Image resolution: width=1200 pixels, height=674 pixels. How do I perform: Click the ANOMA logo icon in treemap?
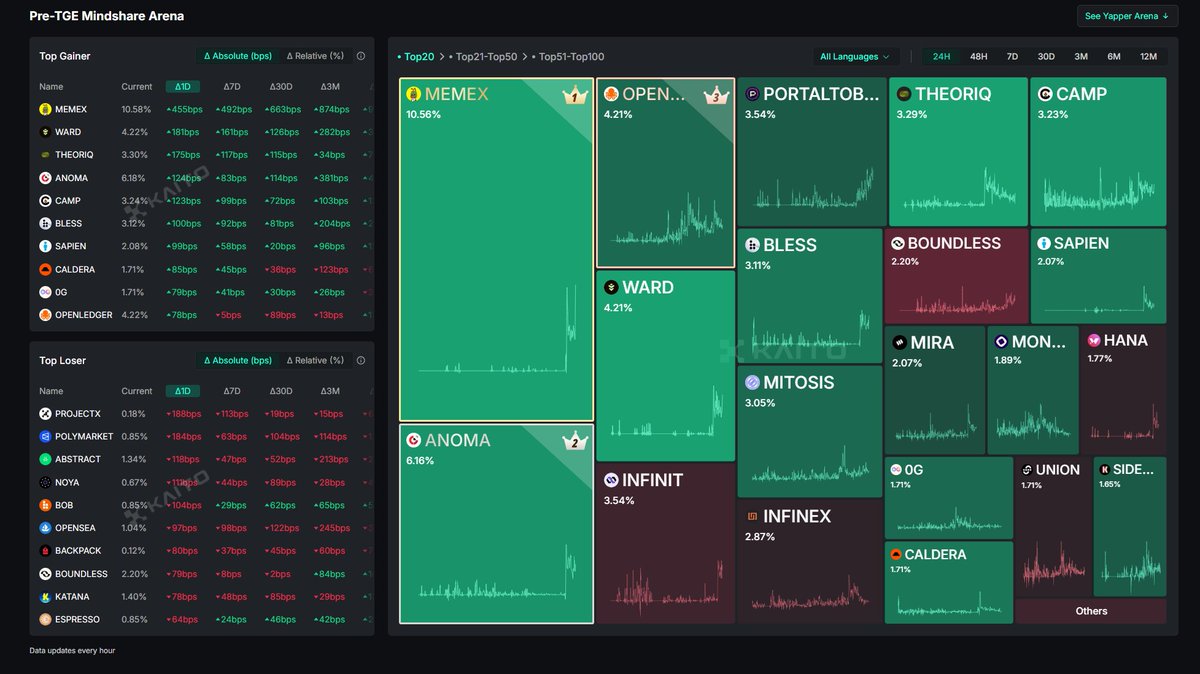[x=413, y=440]
